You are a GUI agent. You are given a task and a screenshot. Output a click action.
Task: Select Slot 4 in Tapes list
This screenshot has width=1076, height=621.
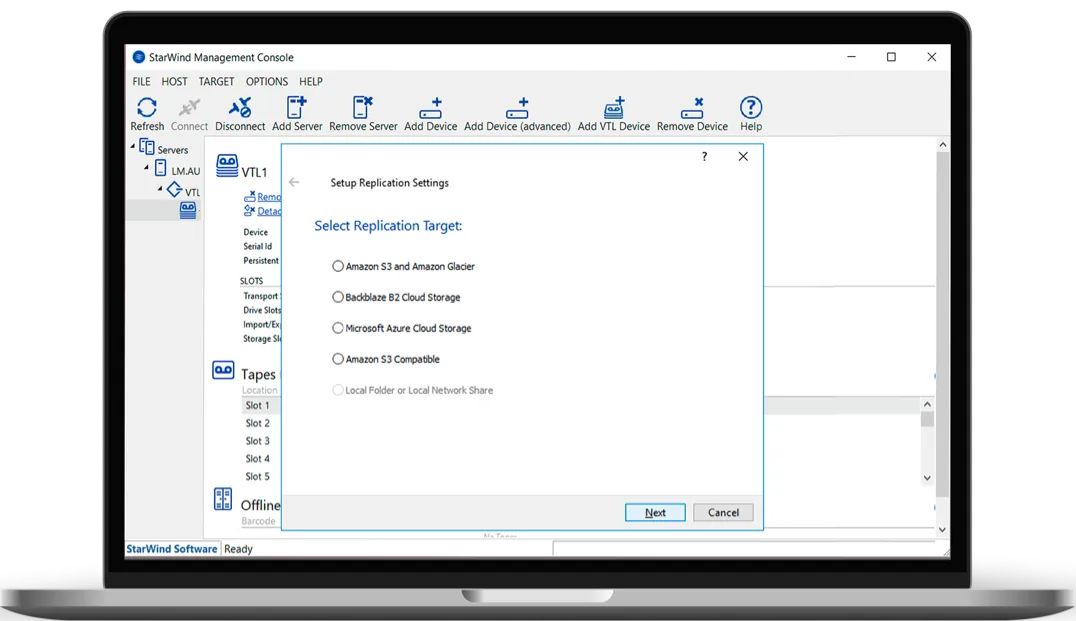click(x=258, y=459)
